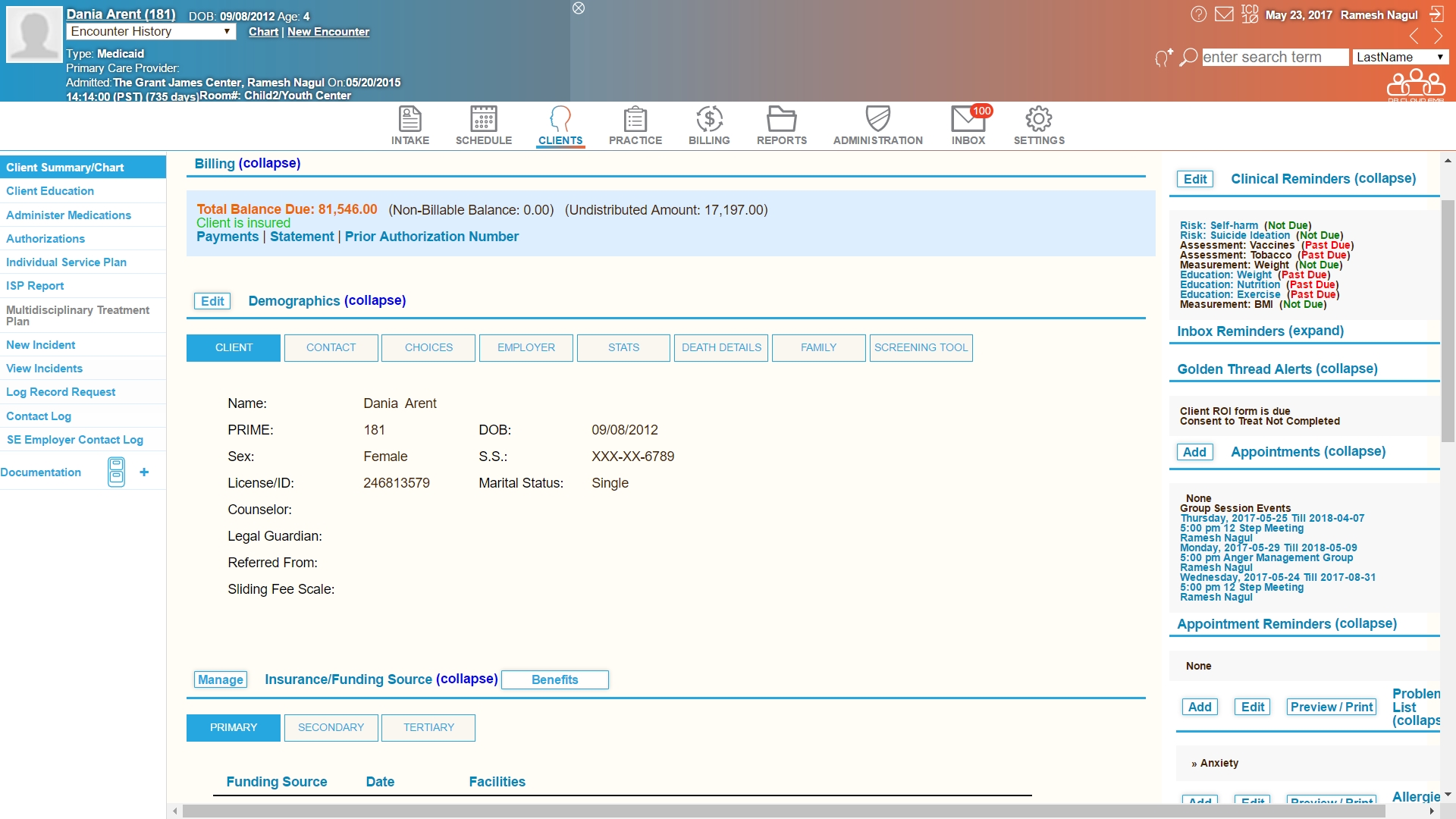1456x819 pixels.
Task: Click the help question mark icon
Action: 1198,14
